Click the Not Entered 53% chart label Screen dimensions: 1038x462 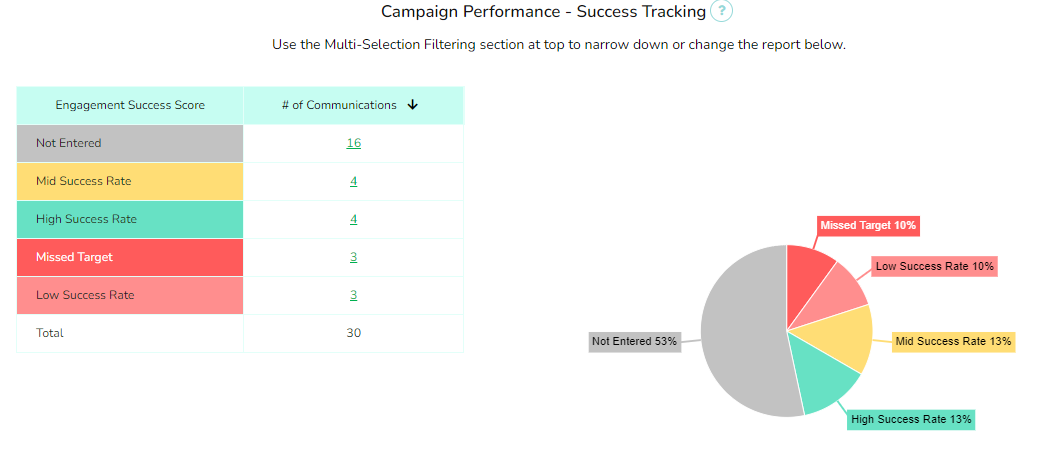point(635,342)
